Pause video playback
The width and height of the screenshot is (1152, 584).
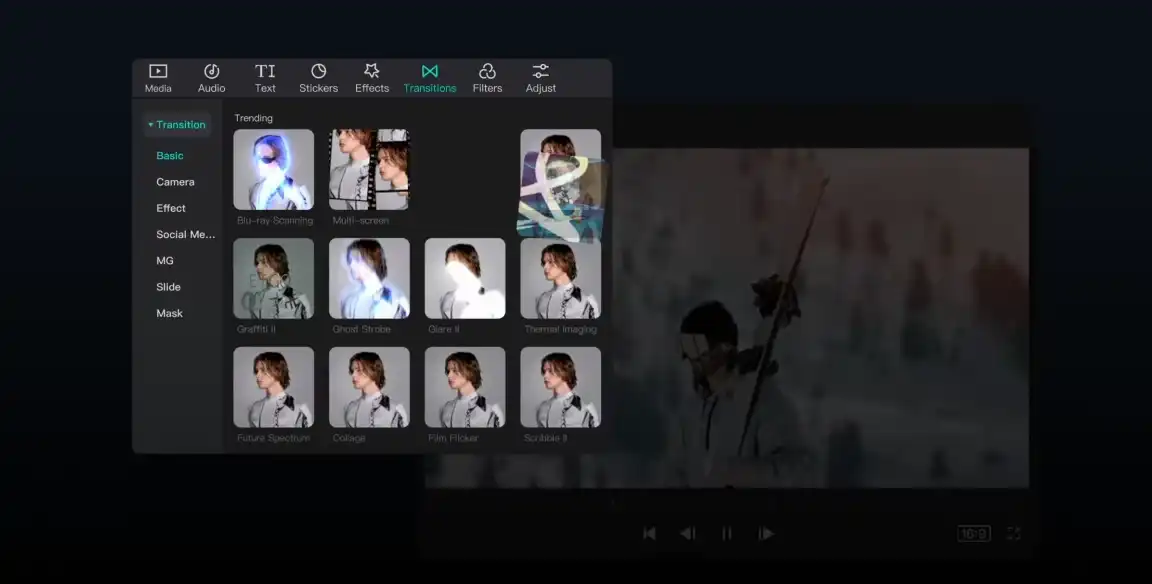727,533
